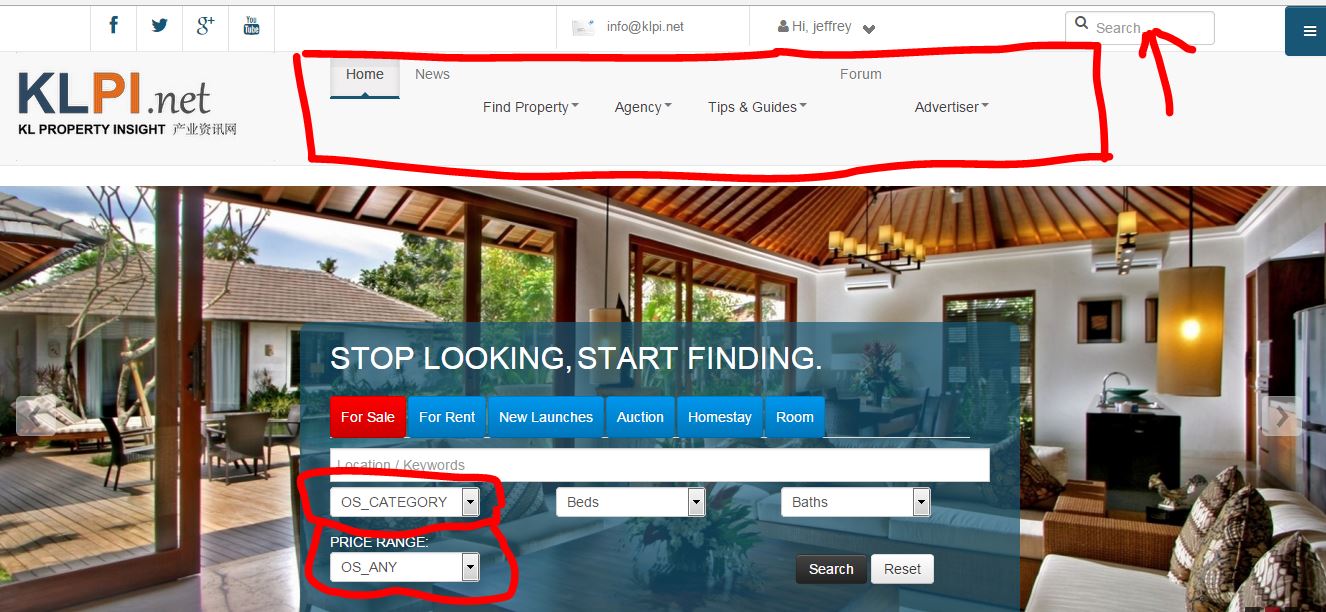This screenshot has height=612, width=1326.
Task: Go to previous slide arrow
Action: pos(31,416)
